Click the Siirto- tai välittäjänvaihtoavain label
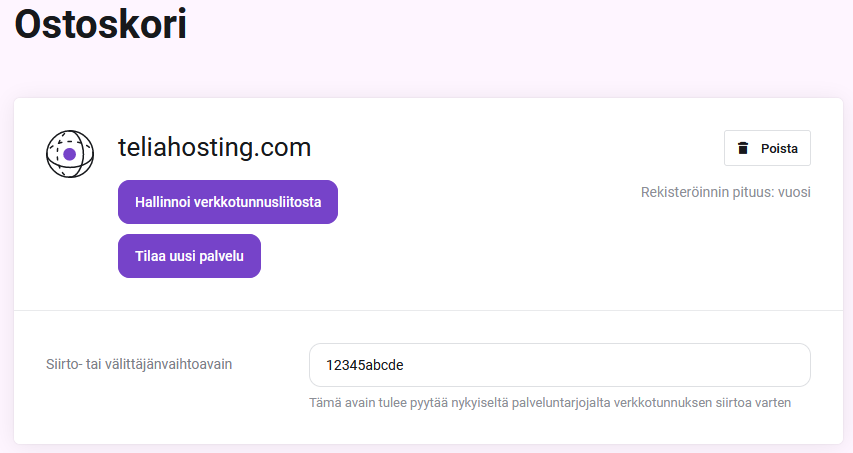This screenshot has height=453, width=853. pyautogui.click(x=139, y=364)
